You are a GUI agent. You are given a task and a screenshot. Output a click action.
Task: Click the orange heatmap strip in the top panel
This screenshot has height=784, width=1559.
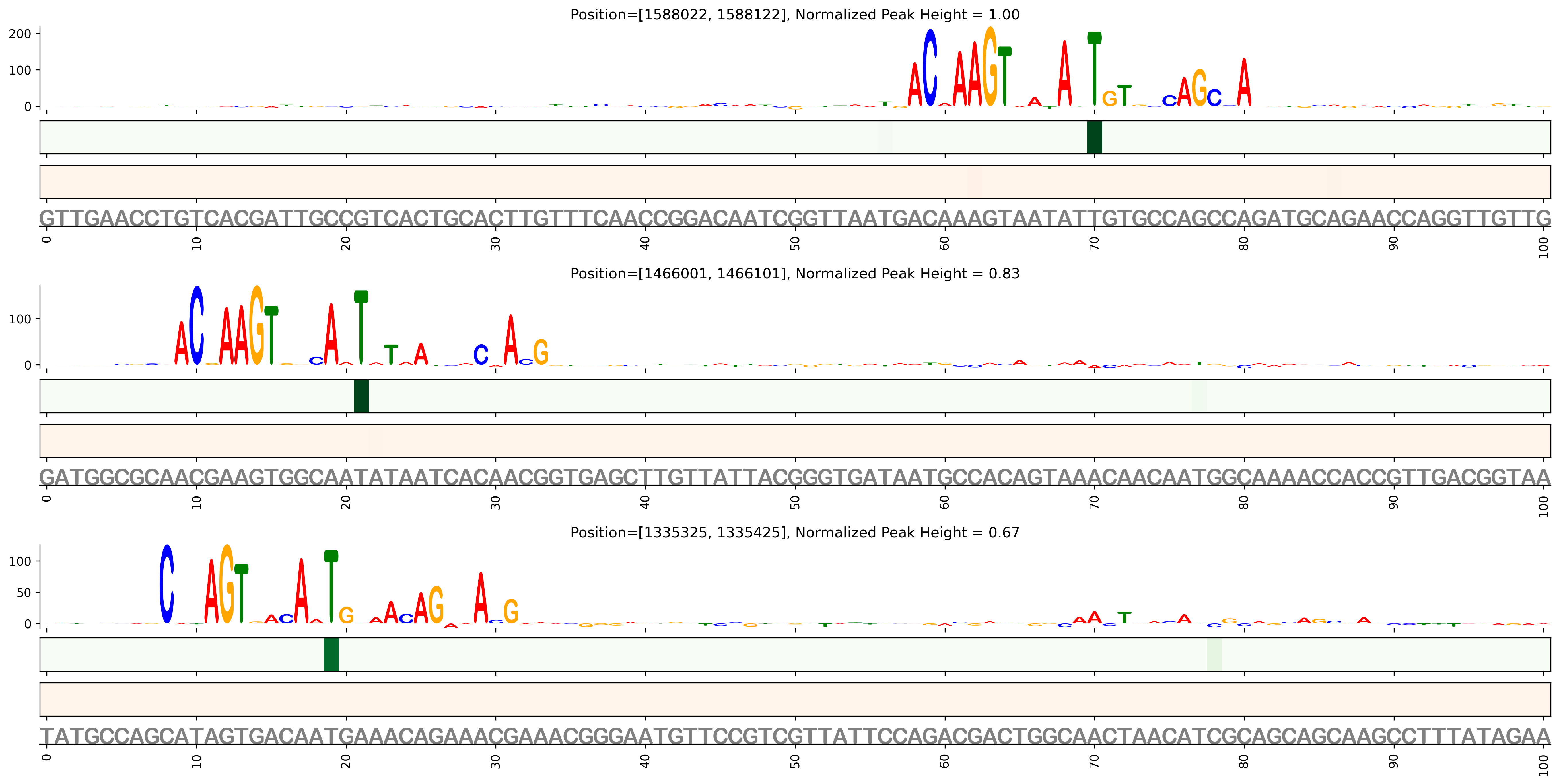point(795,182)
